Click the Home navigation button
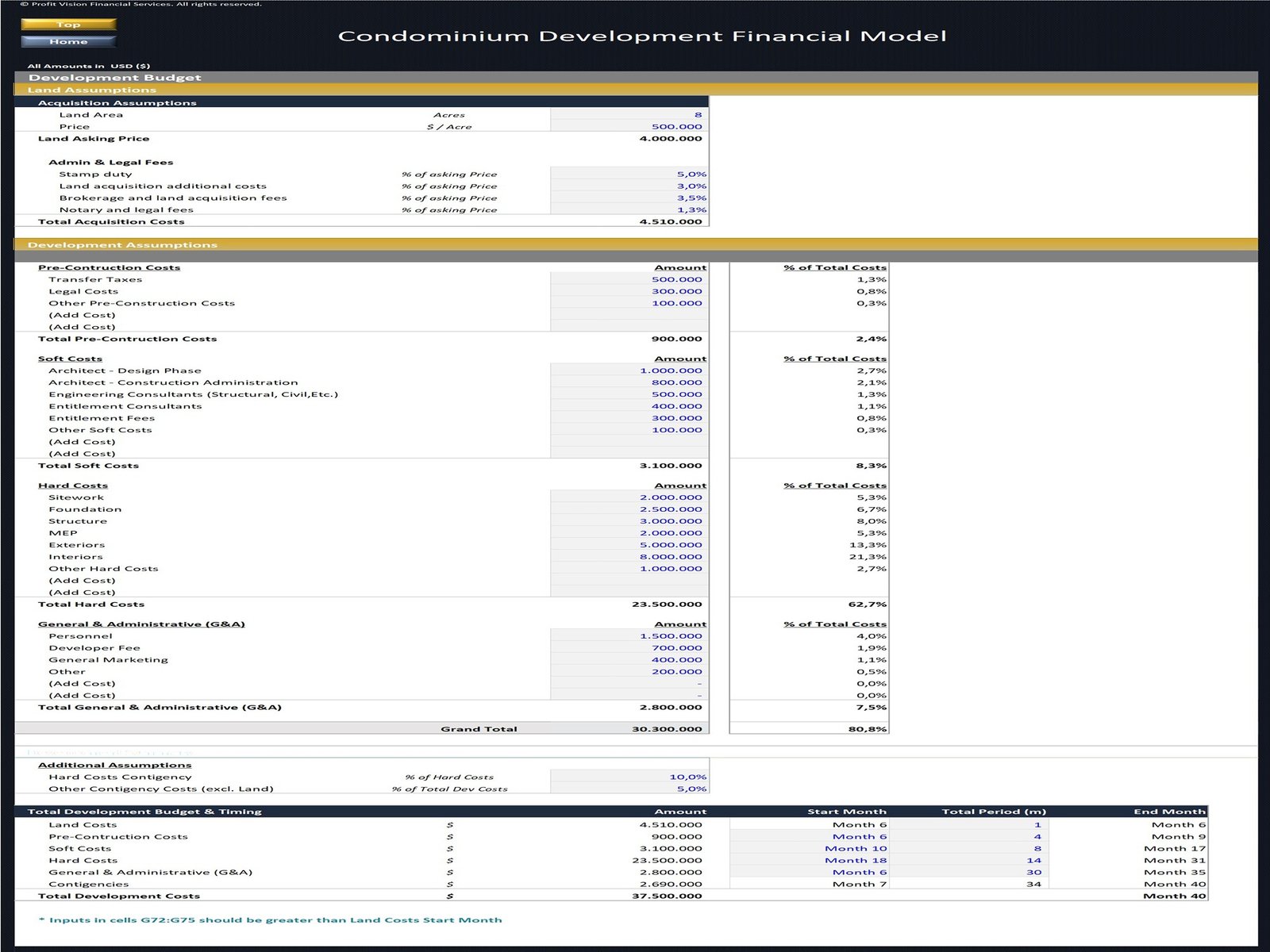The image size is (1270, 952). (x=68, y=41)
